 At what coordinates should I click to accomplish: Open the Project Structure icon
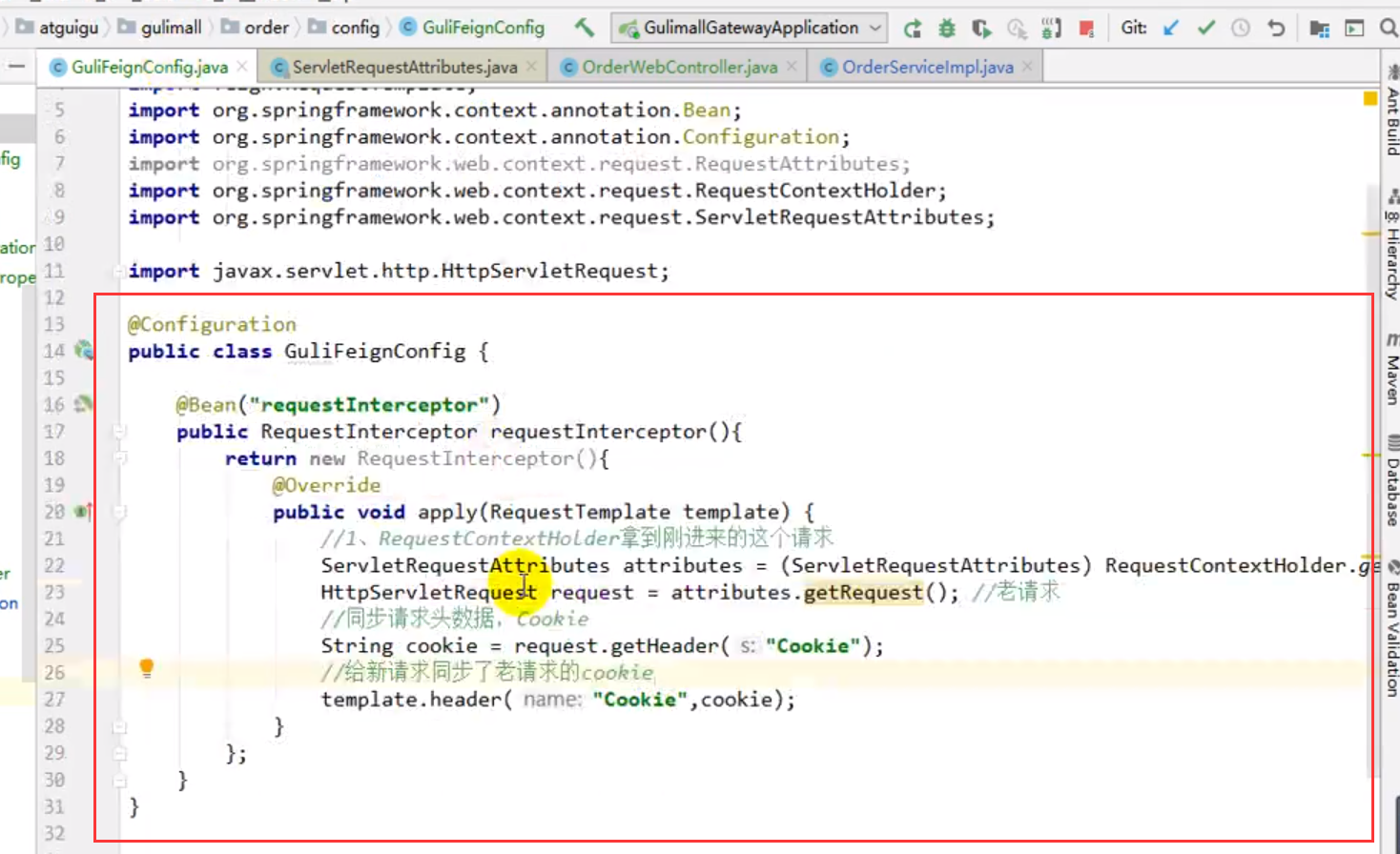(1320, 29)
